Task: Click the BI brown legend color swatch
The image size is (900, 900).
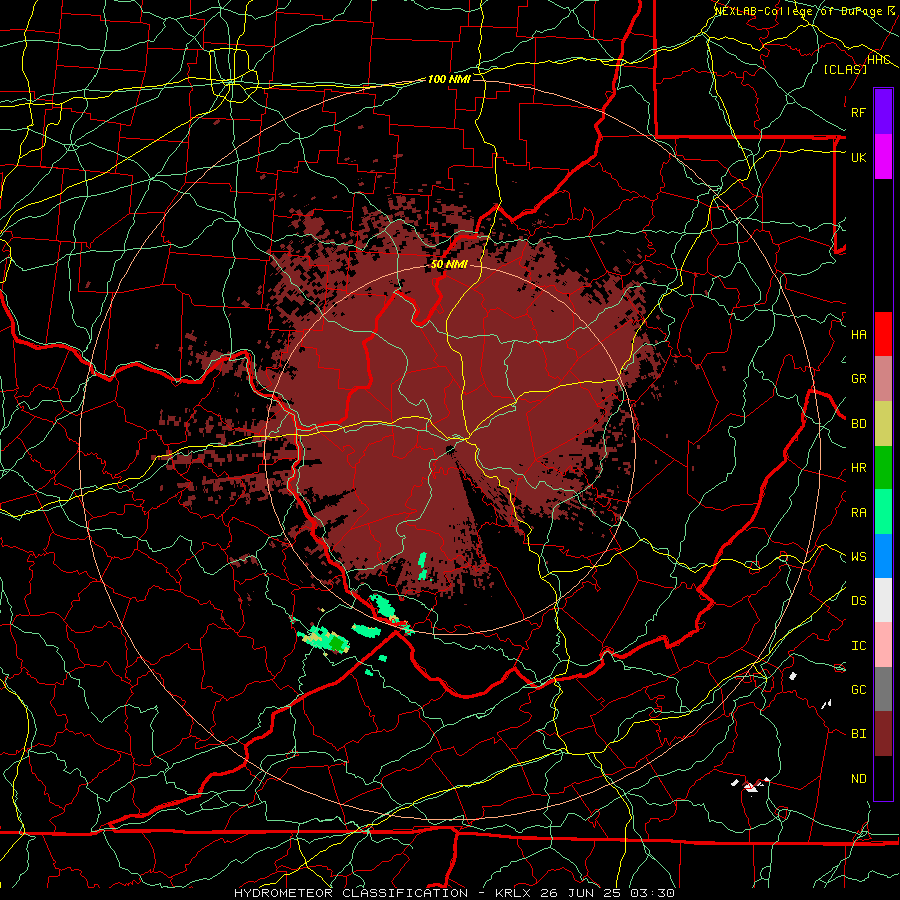Action: coord(883,734)
